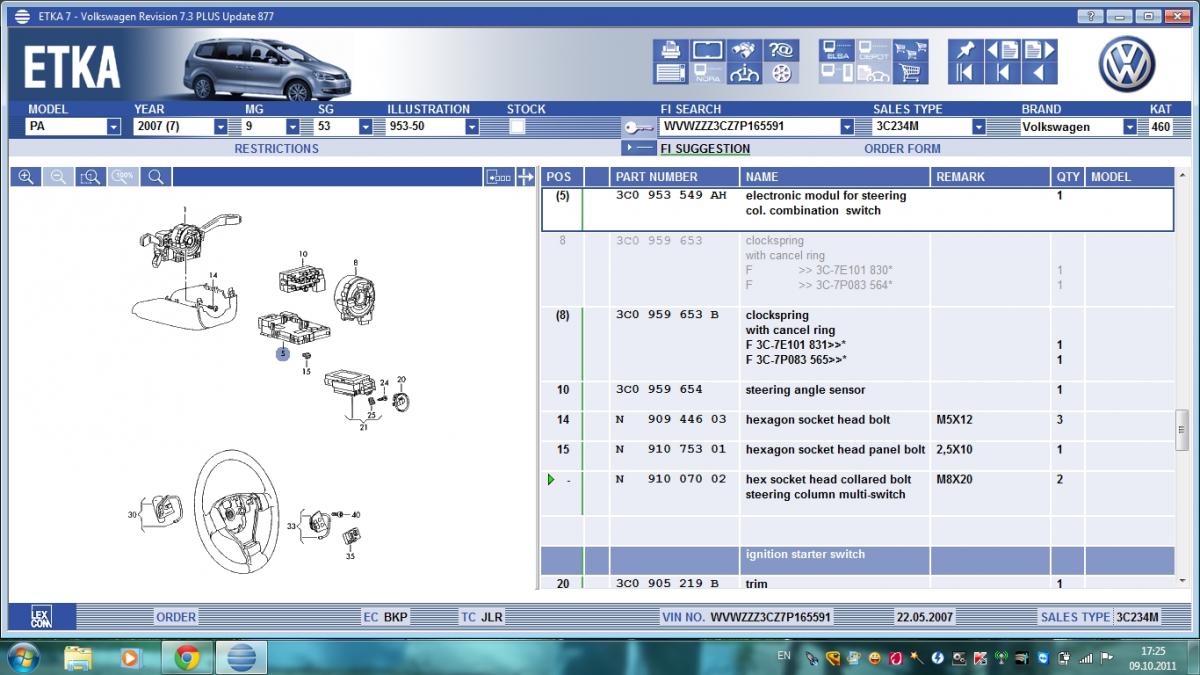The width and height of the screenshot is (1200, 675).
Task: Open the ELSA link icon
Action: [836, 50]
